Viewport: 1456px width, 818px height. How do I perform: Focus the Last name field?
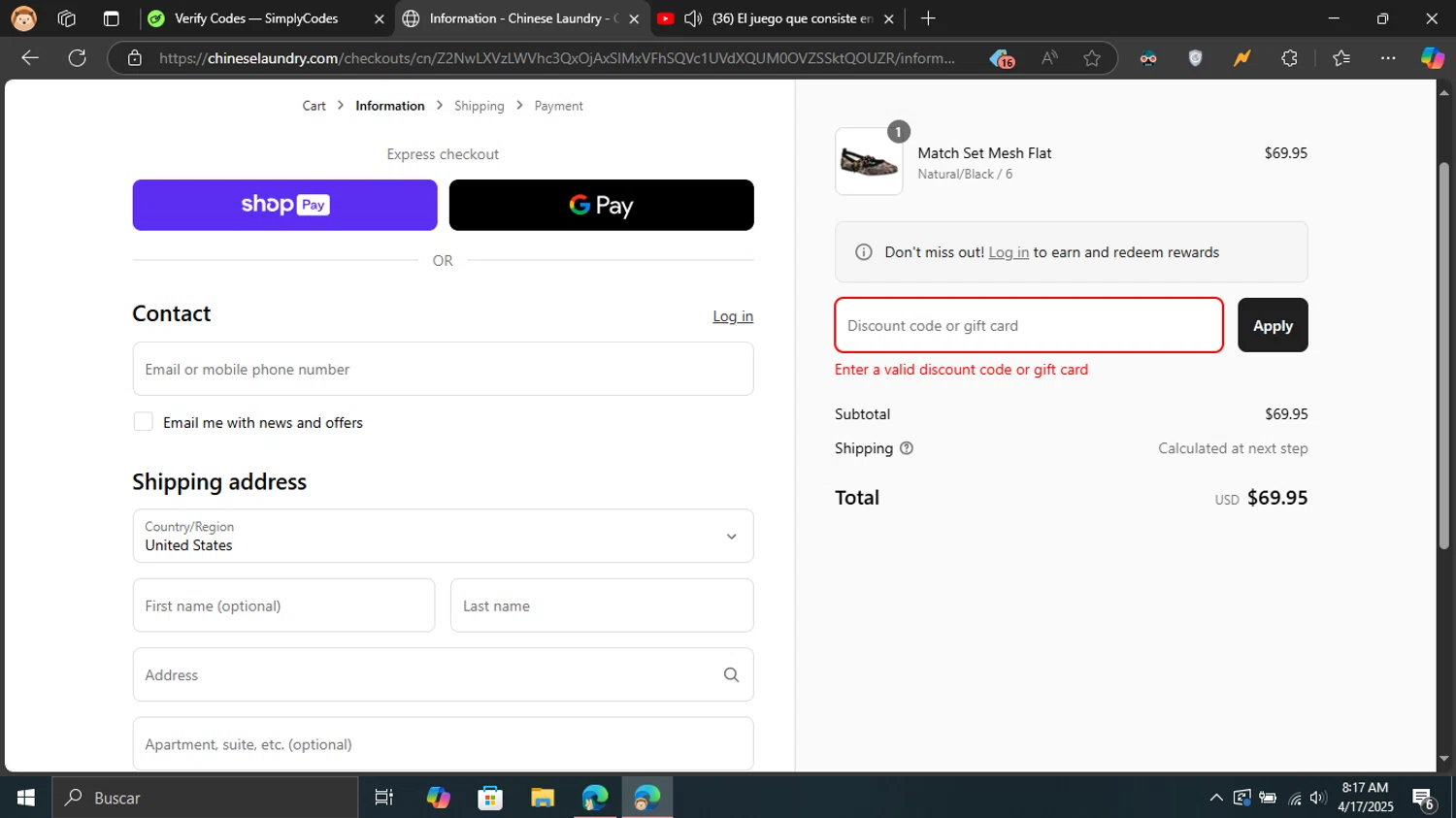click(602, 605)
